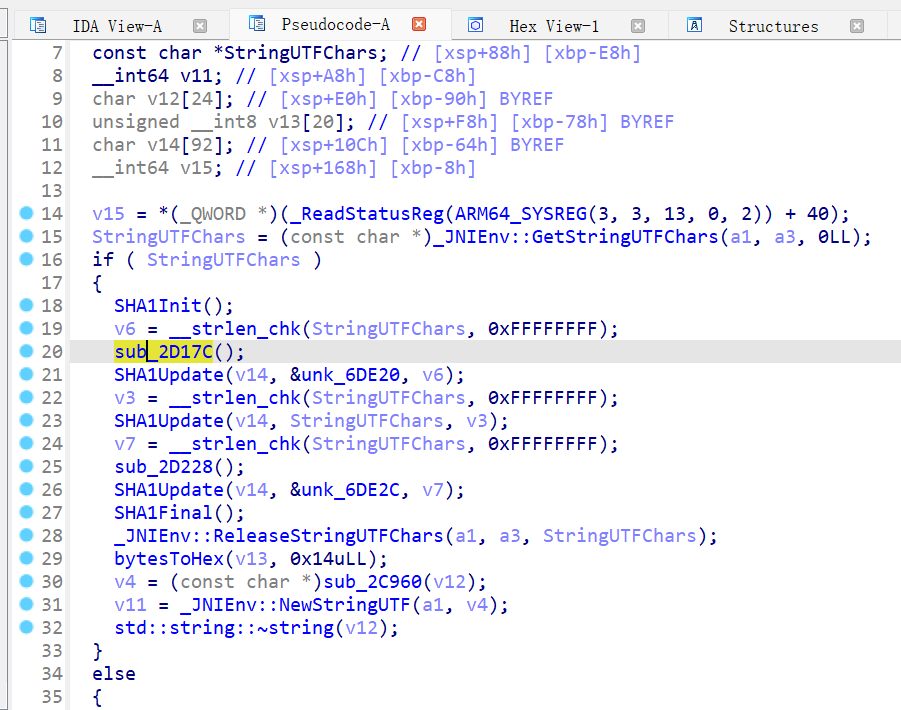Click the sub_2D228 function call
The width and height of the screenshot is (901, 710).
164,466
